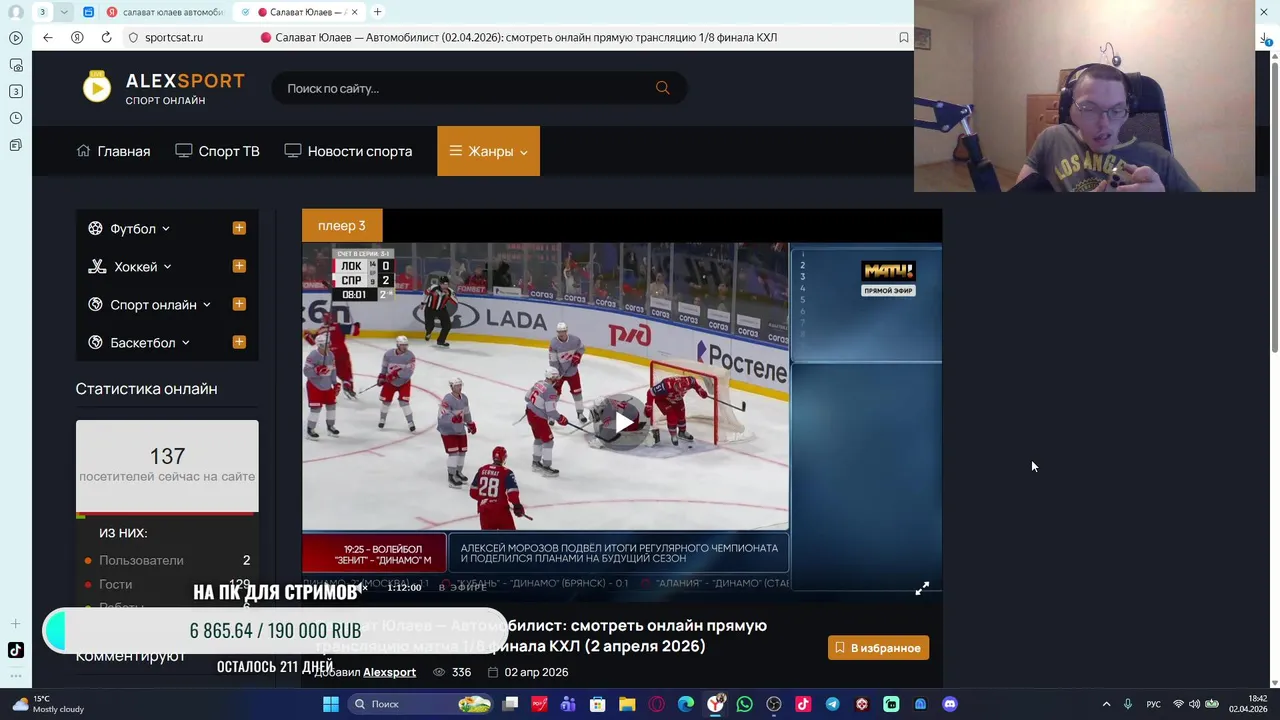Click the taskbar Поиск search box

click(x=422, y=704)
